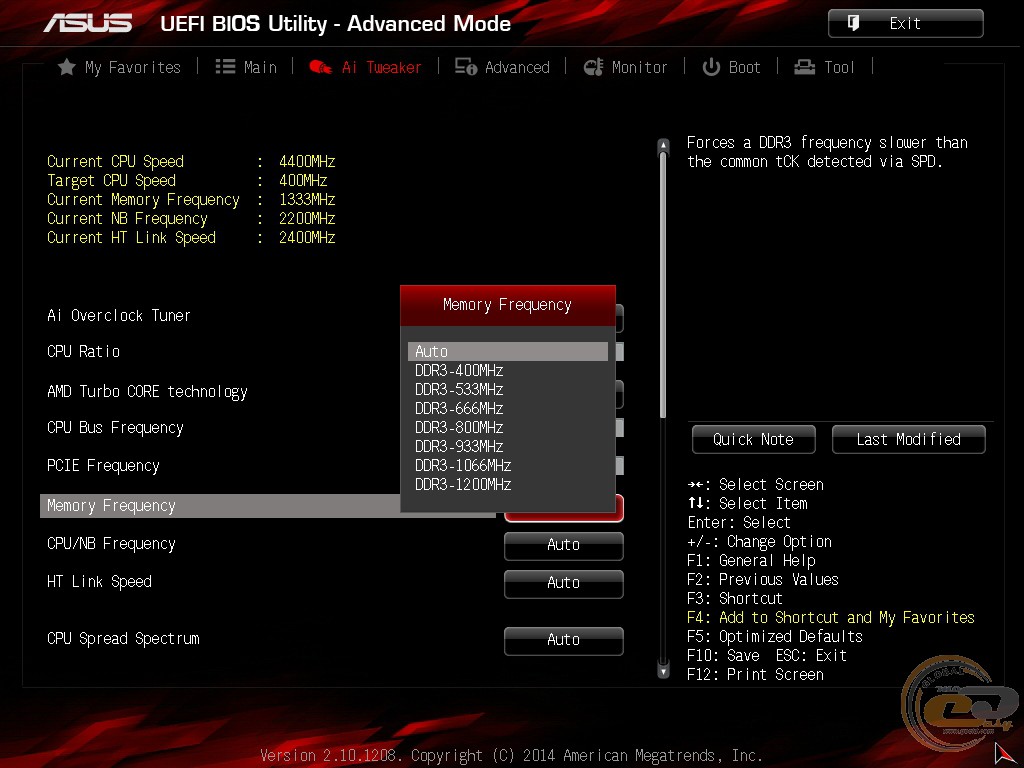Switch to the Main tab

coord(246,67)
